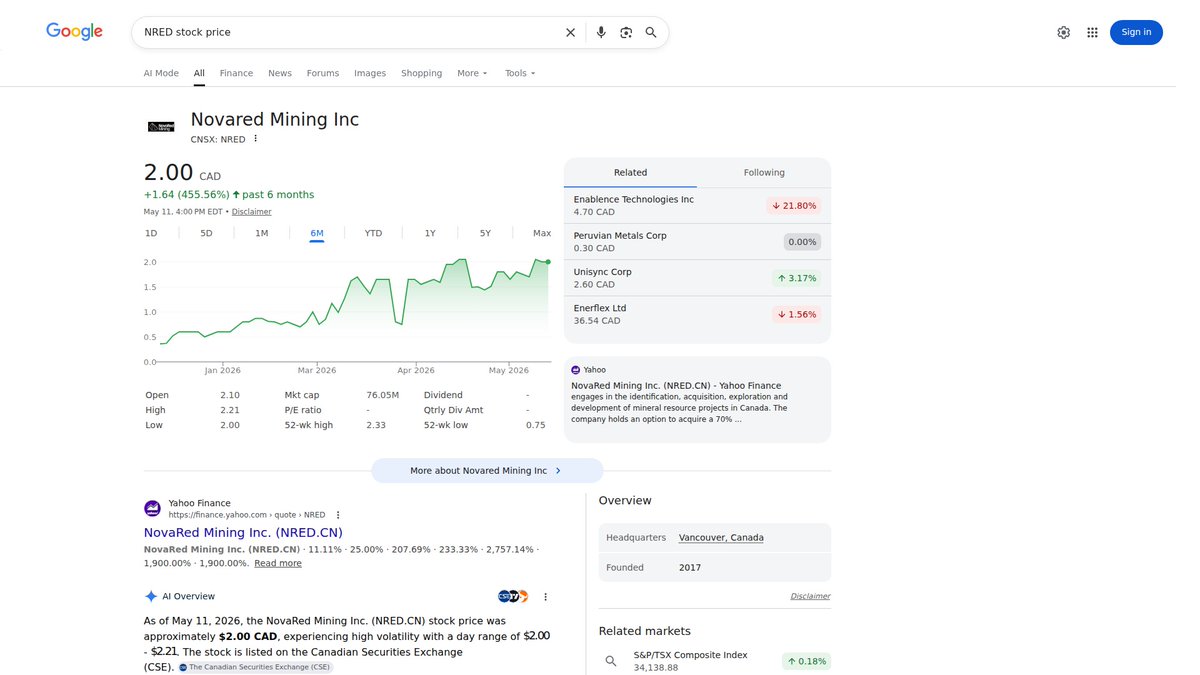
Task: Open three-dot menu of AI Overview
Action: (x=545, y=597)
